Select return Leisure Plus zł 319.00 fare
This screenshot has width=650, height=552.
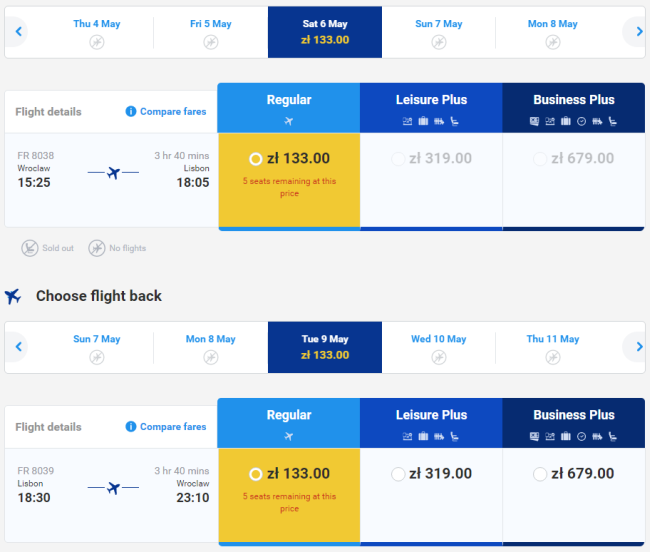click(x=399, y=474)
